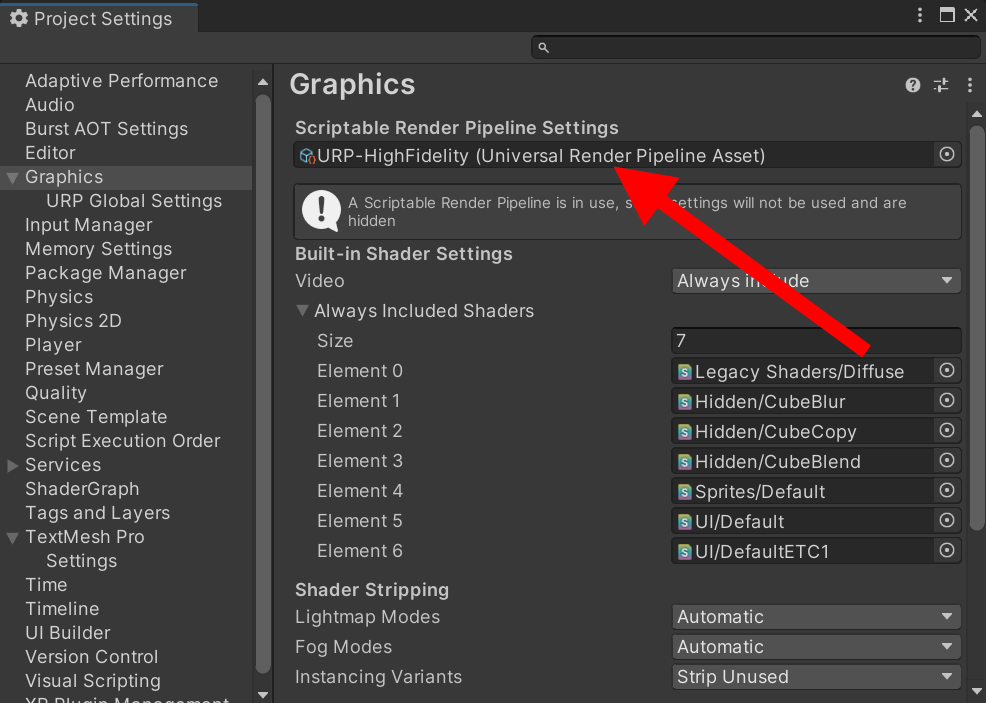Click the left category list scrollbar
The image size is (986, 703).
coord(263,384)
